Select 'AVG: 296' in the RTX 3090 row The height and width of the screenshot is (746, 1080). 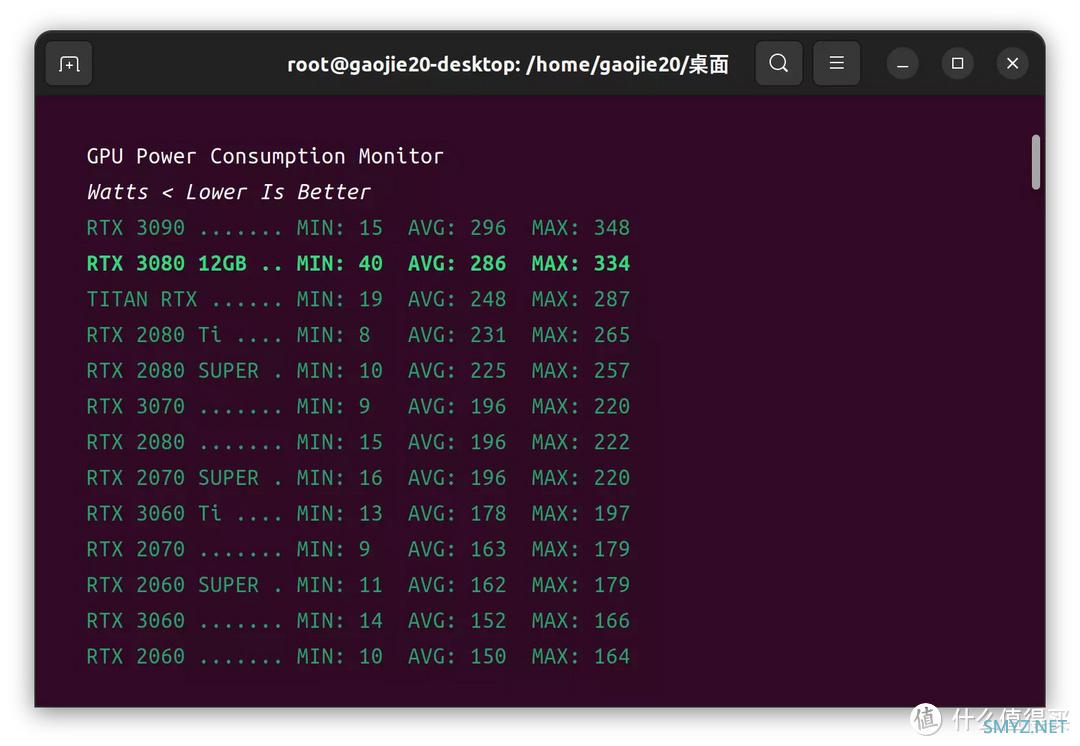point(457,228)
